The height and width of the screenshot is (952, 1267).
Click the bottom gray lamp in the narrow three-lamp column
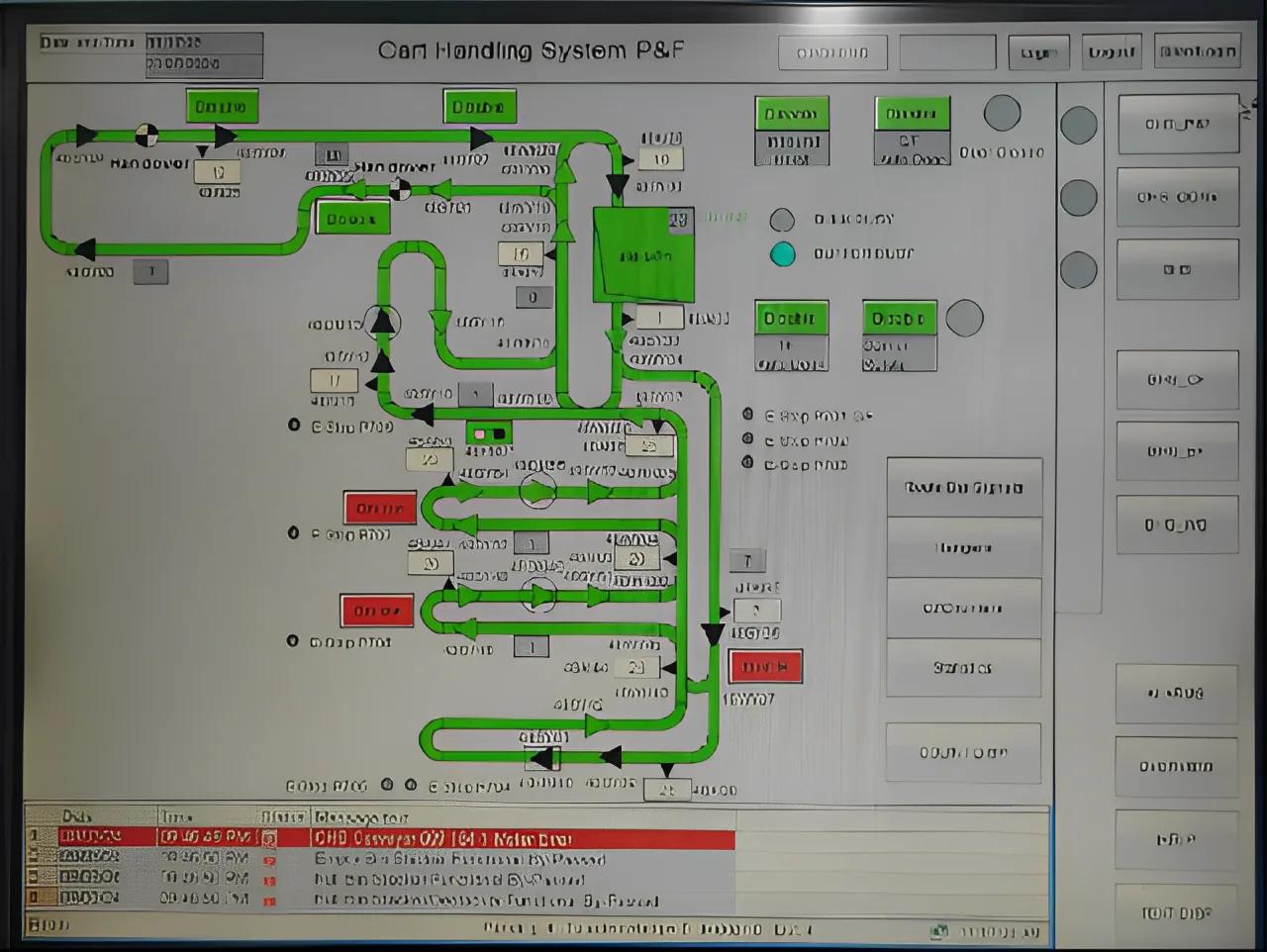tap(1078, 269)
